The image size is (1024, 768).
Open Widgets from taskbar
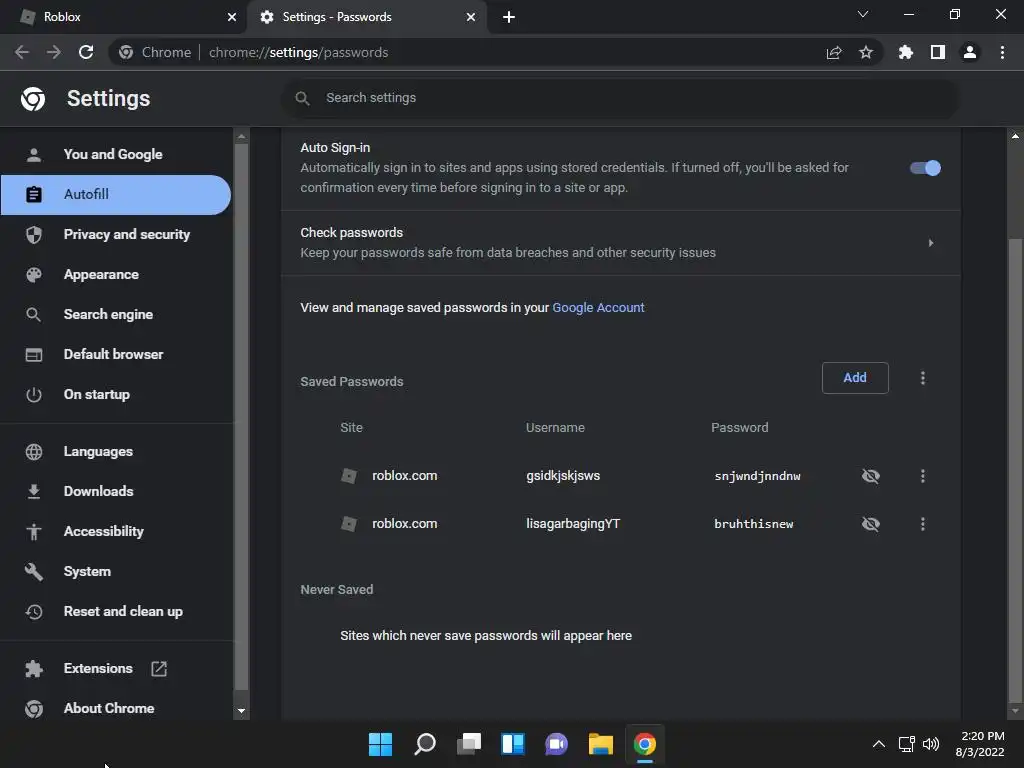tap(513, 744)
